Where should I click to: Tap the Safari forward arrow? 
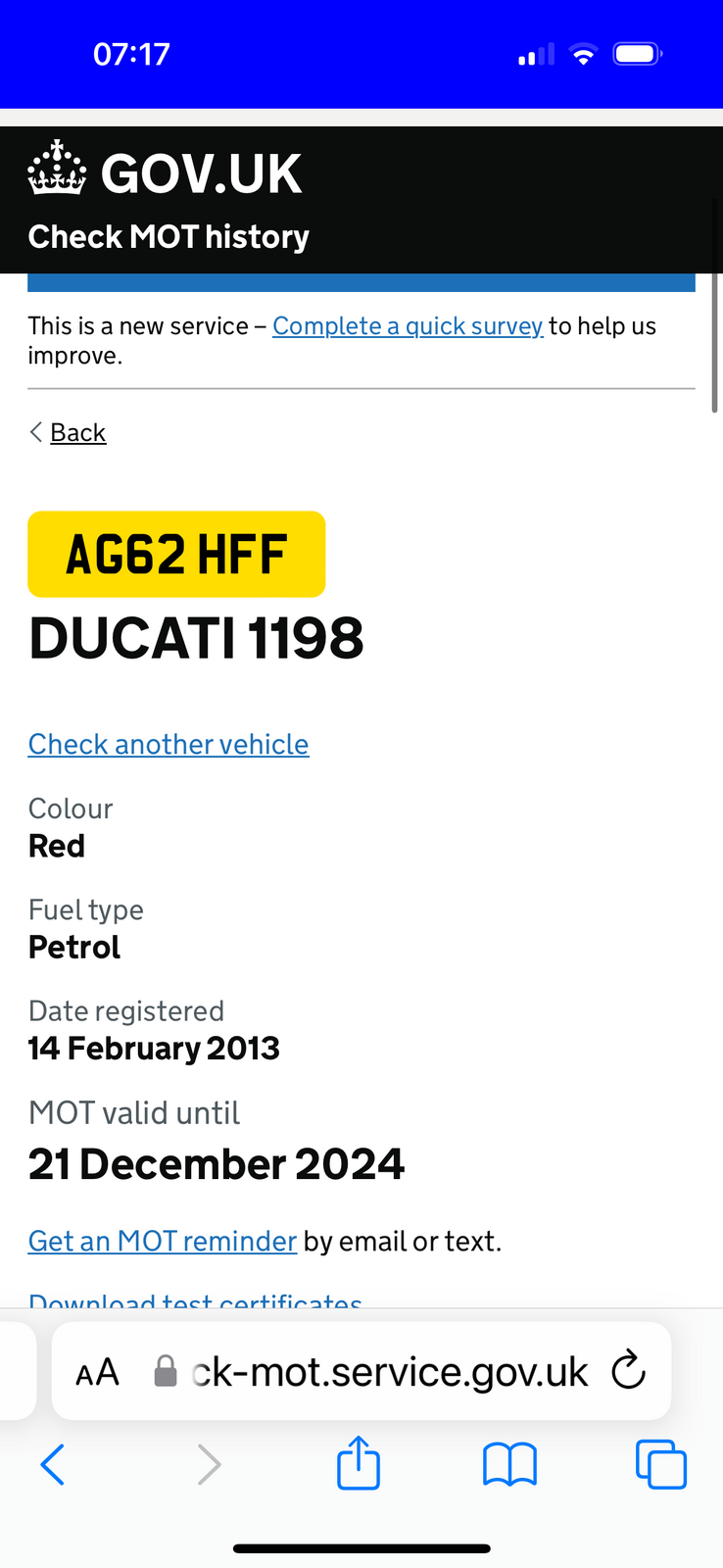click(x=208, y=1465)
